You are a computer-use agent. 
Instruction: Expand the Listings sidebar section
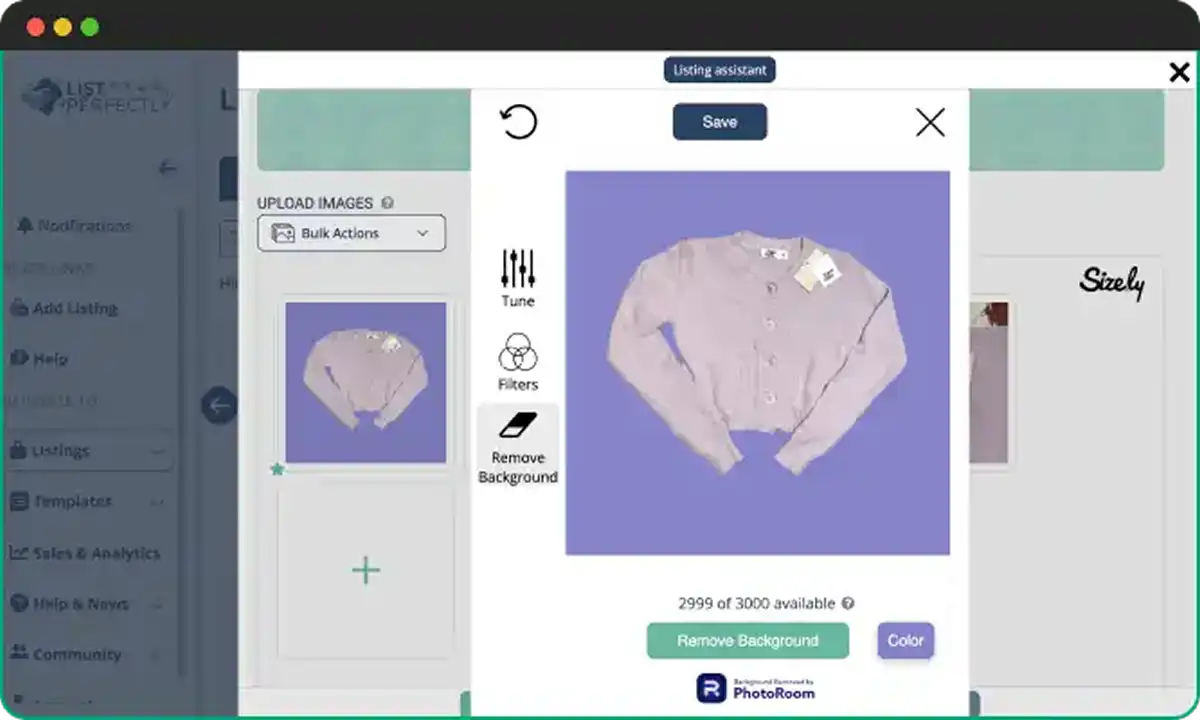tap(90, 451)
